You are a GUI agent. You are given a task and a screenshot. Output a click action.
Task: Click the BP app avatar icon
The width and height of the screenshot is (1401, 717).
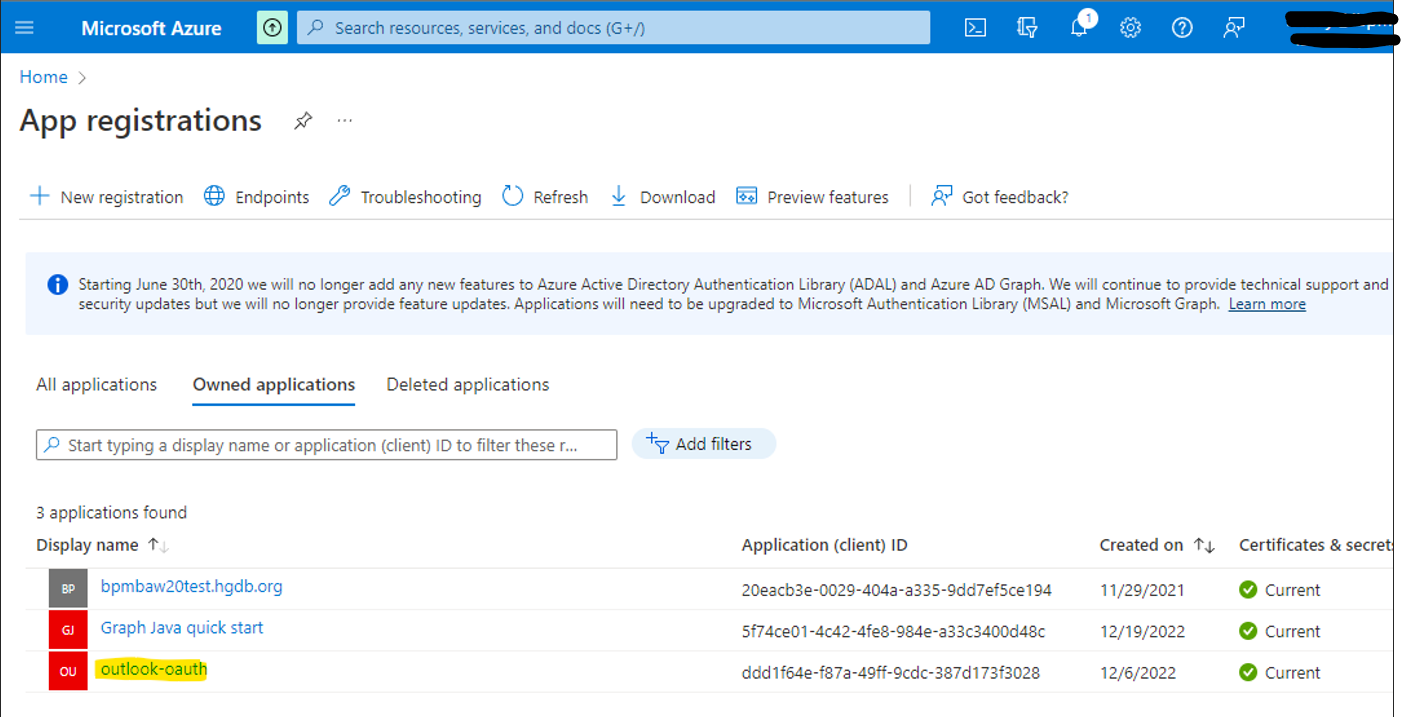click(68, 589)
